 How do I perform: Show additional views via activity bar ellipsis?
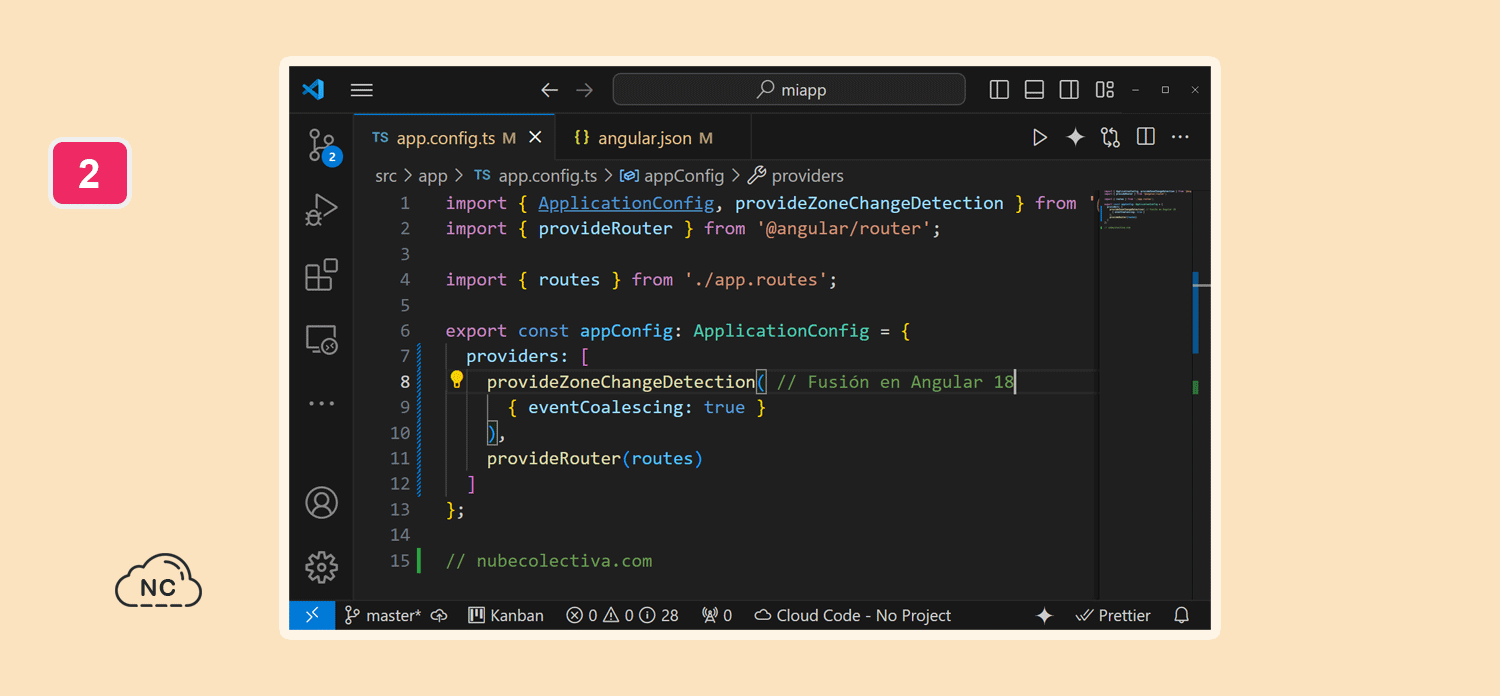tap(322, 404)
